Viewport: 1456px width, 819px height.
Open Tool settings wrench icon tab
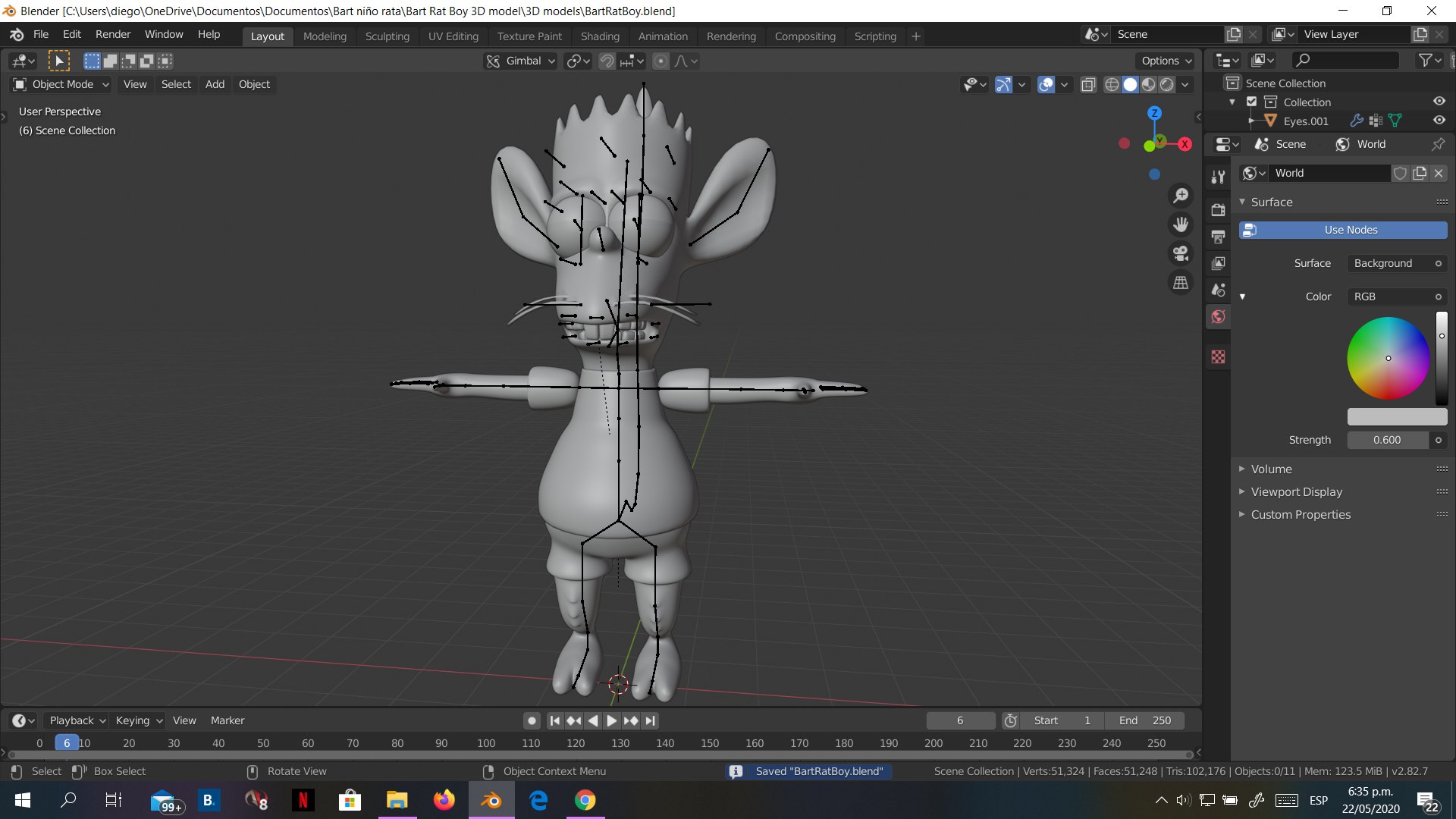(1218, 177)
